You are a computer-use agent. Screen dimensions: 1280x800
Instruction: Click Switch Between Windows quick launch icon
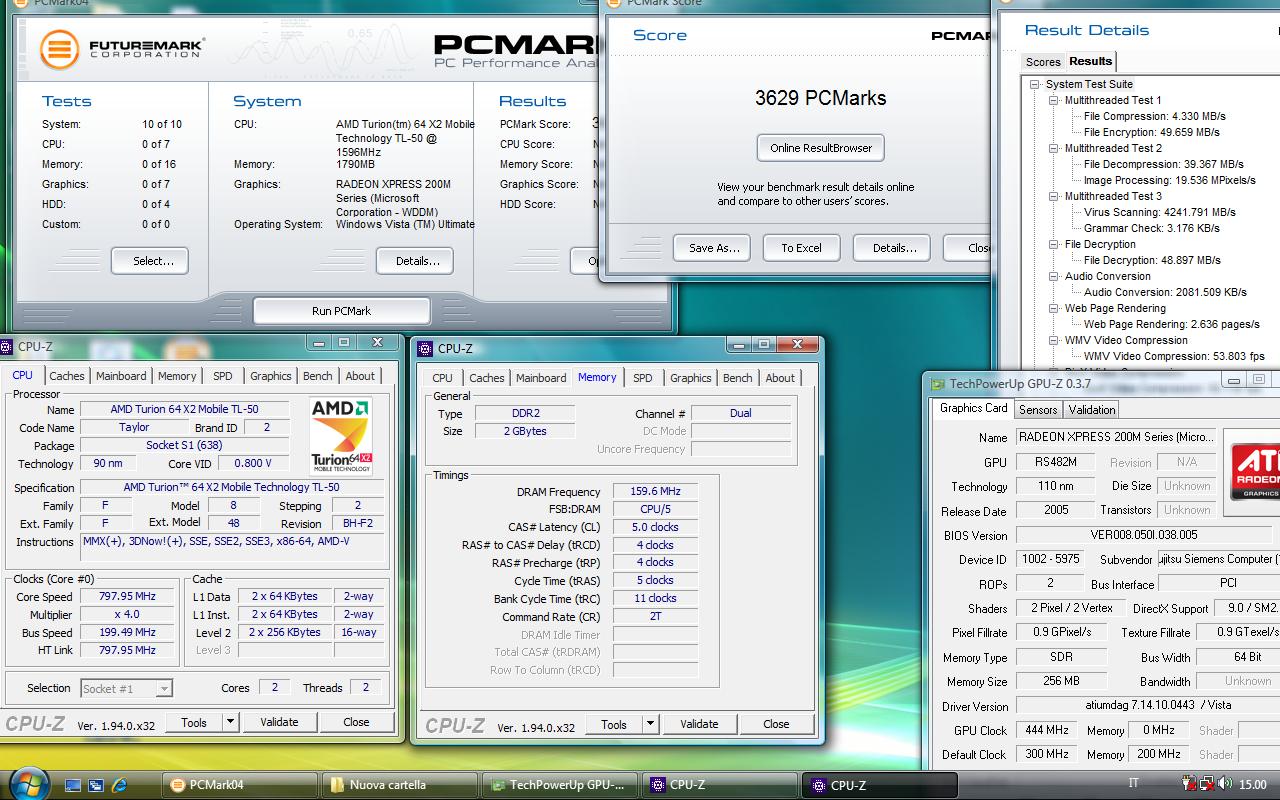pyautogui.click(x=96, y=785)
